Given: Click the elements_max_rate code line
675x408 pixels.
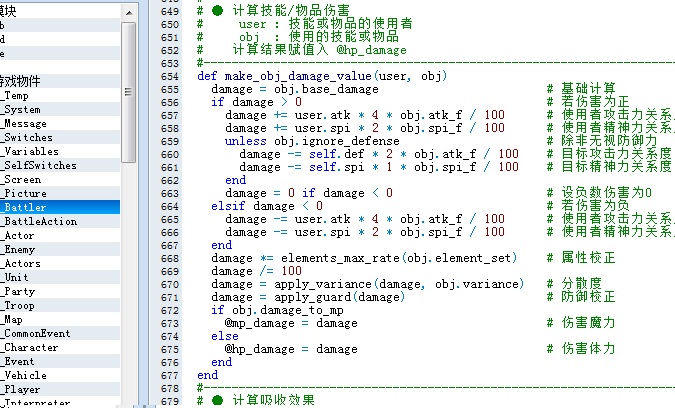Looking at the screenshot, I should 363,258.
